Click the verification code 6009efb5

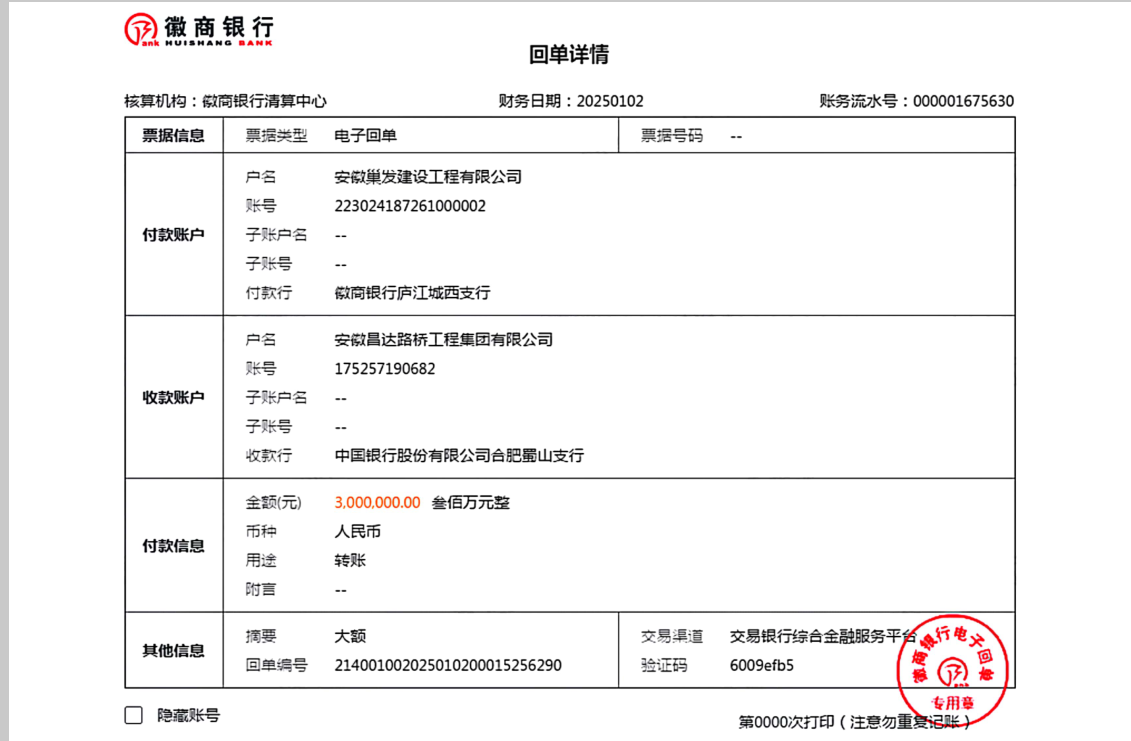coord(761,665)
